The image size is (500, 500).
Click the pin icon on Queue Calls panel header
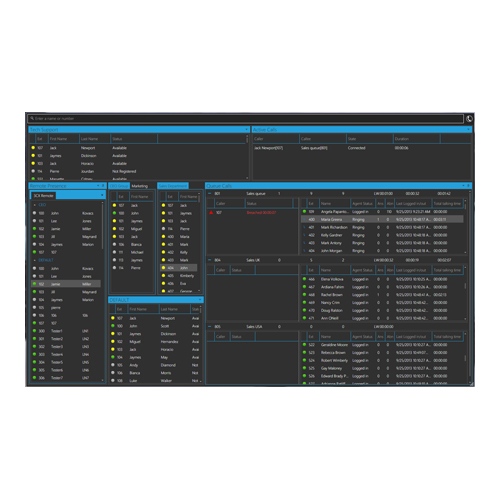pos(468,185)
